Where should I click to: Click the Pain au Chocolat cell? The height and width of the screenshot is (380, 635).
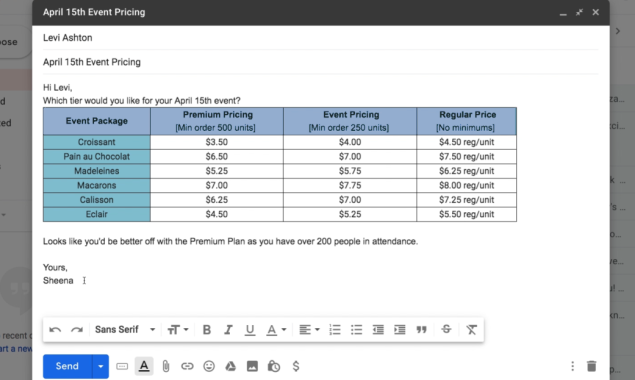[97, 157]
